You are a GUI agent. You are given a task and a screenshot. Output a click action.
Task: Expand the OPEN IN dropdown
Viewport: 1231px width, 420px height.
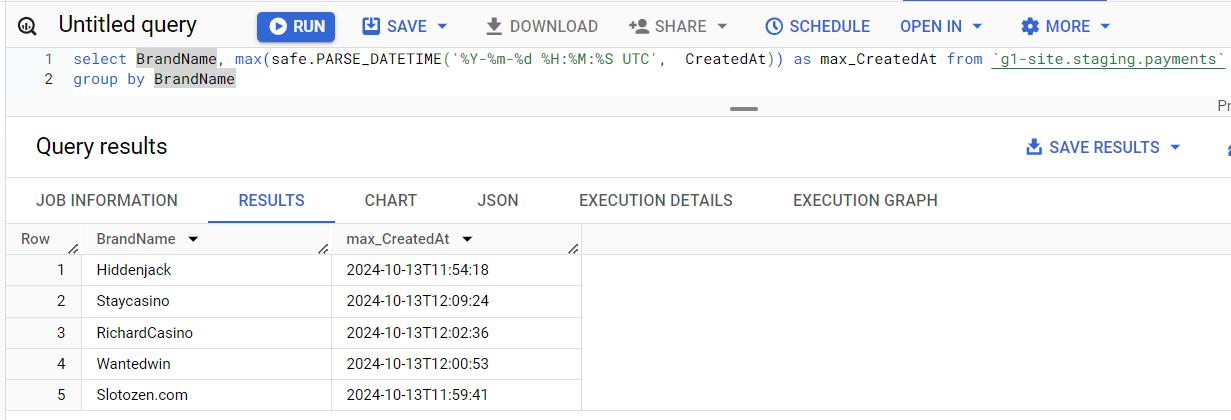coord(941,27)
